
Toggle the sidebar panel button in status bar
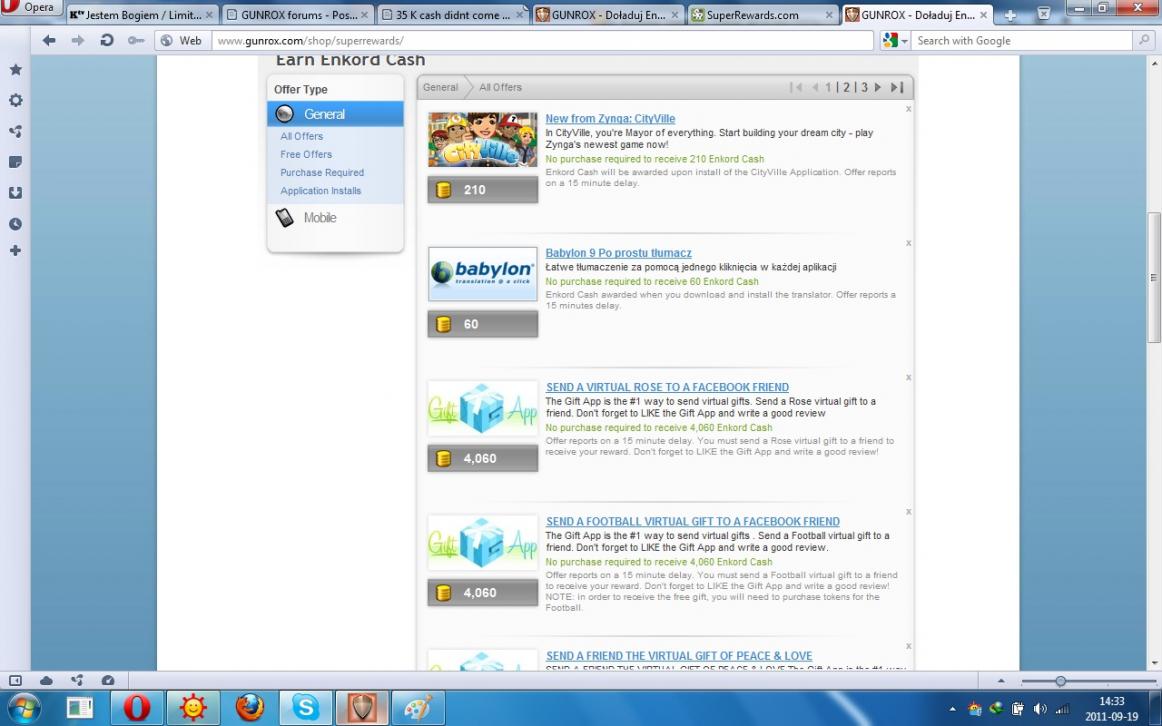[x=16, y=680]
